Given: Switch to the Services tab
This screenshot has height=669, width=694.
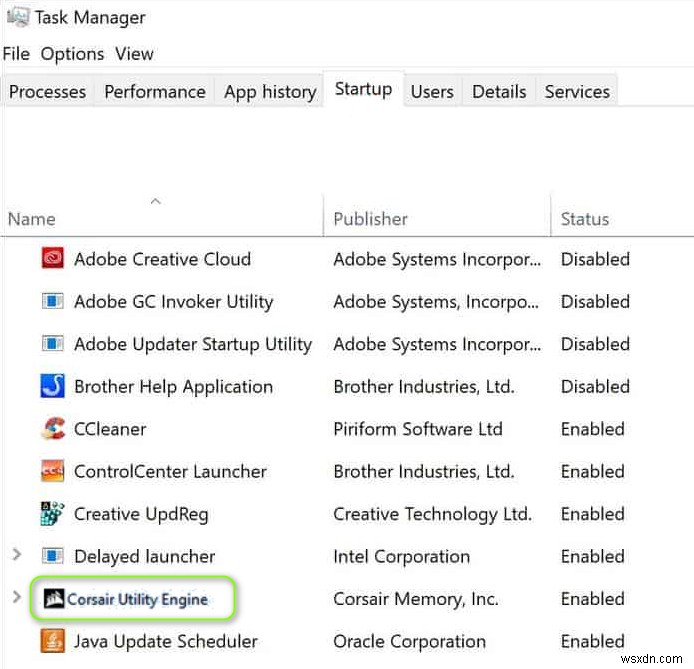Looking at the screenshot, I should [577, 92].
